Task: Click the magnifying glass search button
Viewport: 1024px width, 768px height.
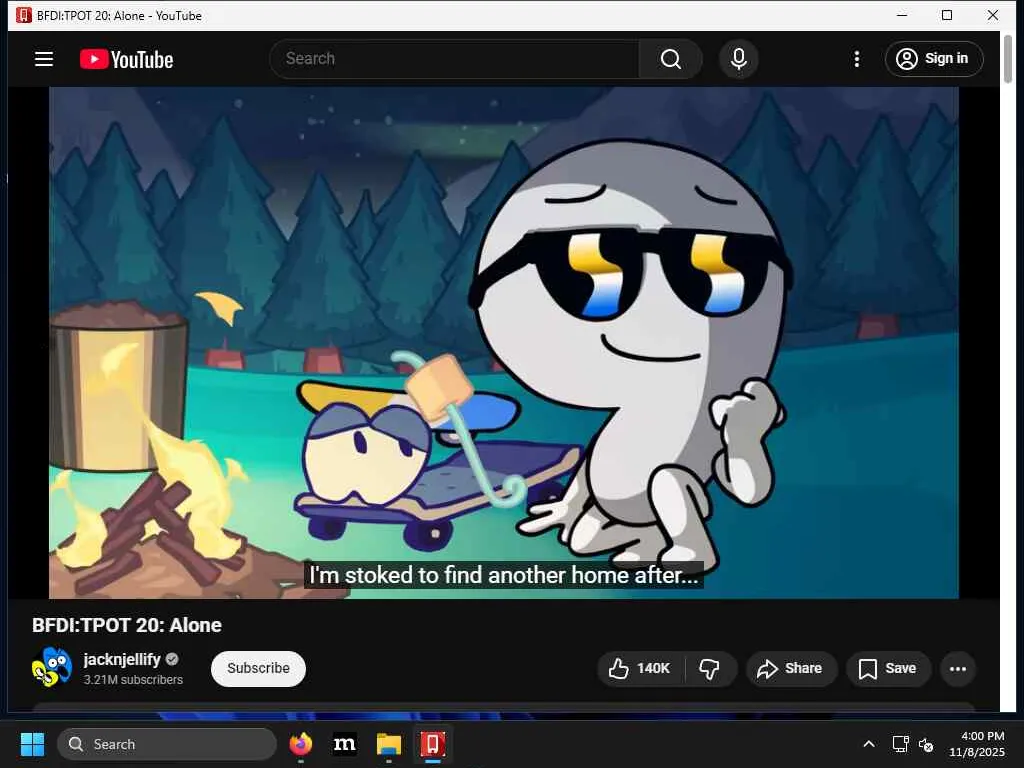Action: [x=671, y=59]
